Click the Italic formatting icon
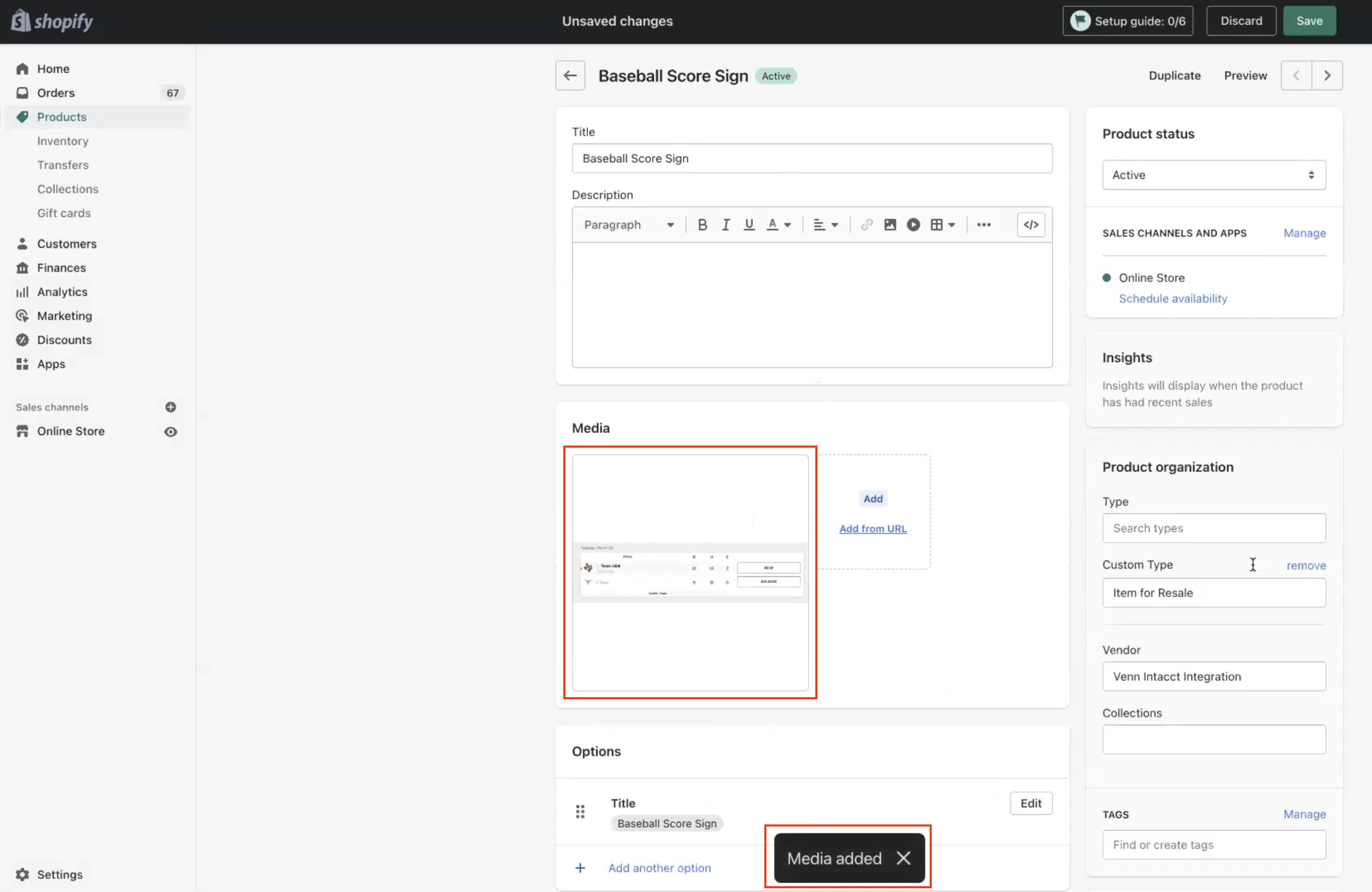The height and width of the screenshot is (892, 1372). 725,224
